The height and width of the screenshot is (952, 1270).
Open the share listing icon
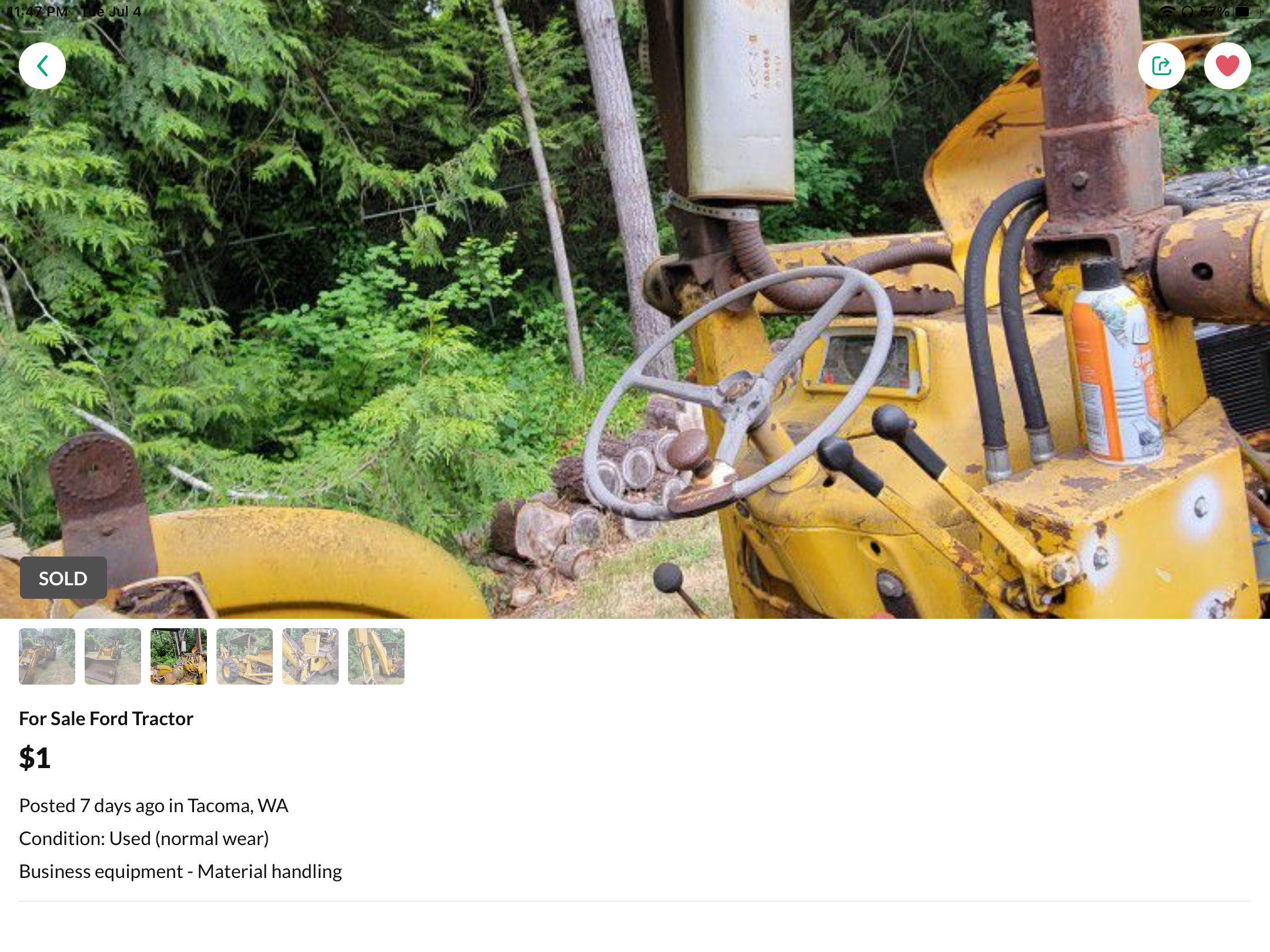1161,66
